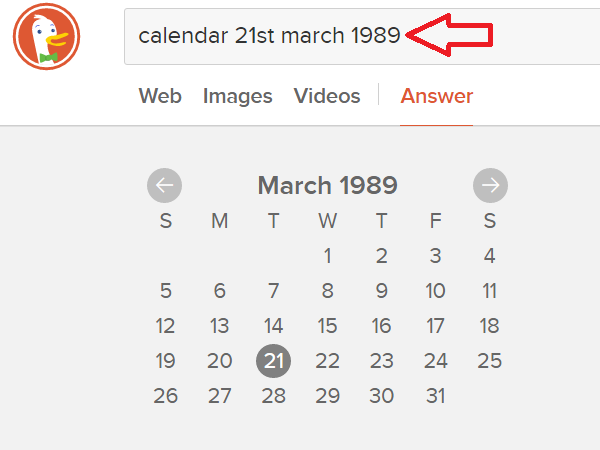600x450 pixels.
Task: Show the Videos tab results
Action: pyautogui.click(x=327, y=96)
